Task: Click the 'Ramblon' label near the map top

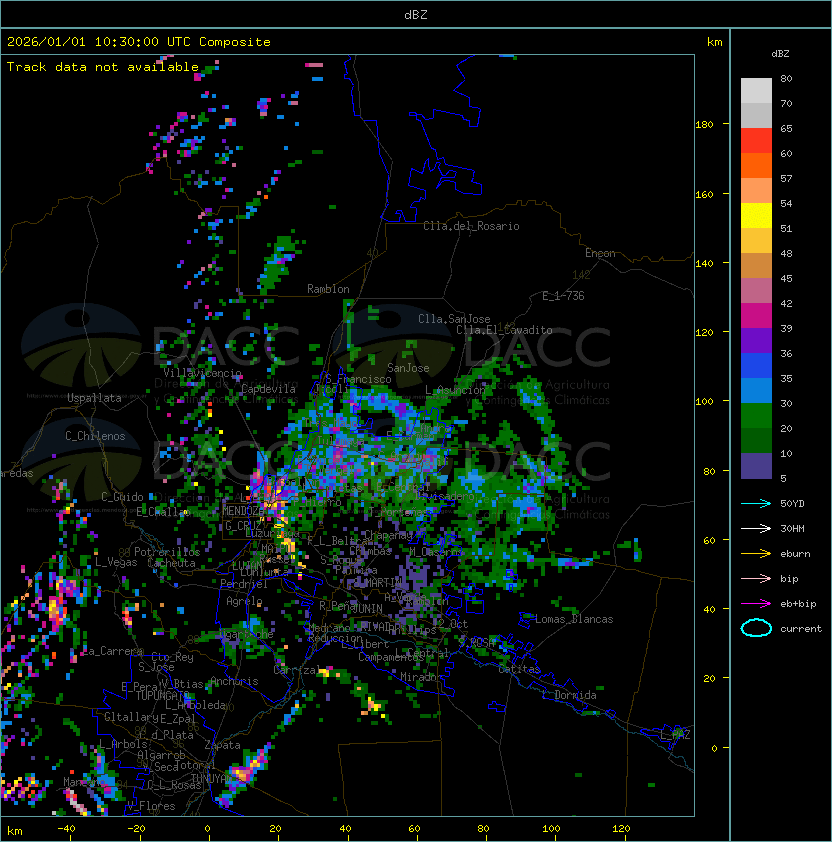Action: [328, 289]
